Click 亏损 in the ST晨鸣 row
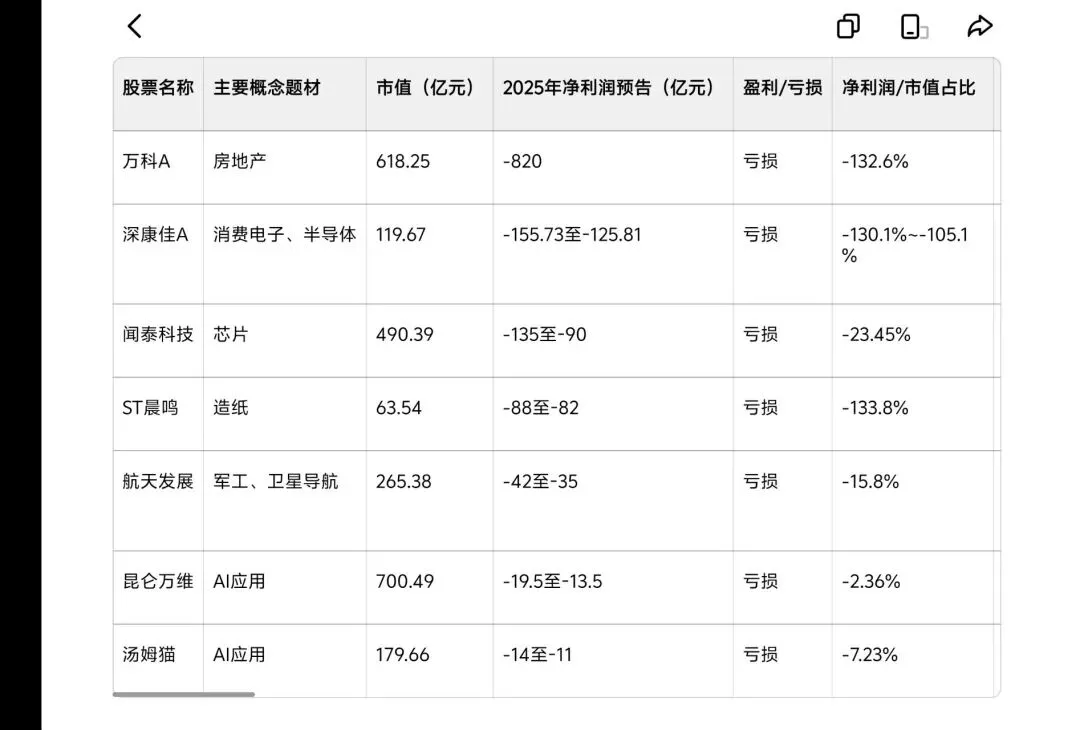The image size is (1080, 730). [x=760, y=408]
